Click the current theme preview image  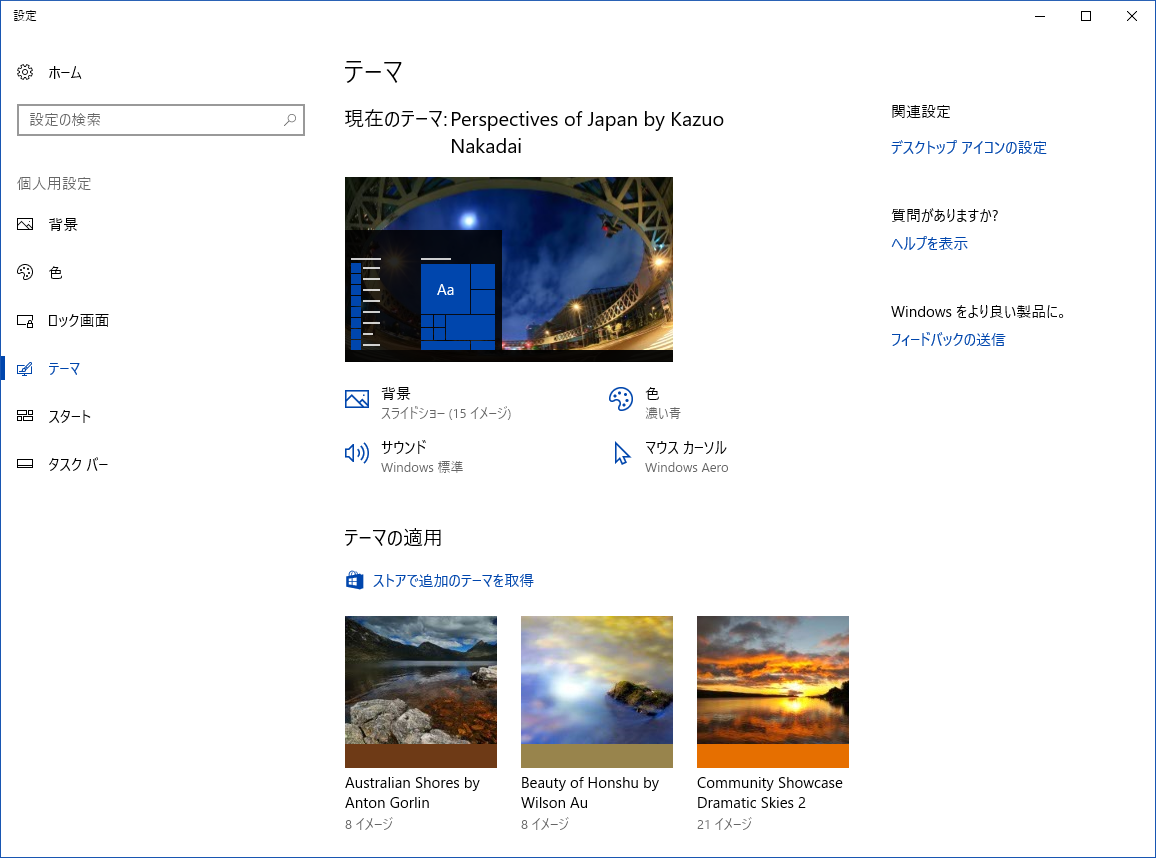coord(509,269)
